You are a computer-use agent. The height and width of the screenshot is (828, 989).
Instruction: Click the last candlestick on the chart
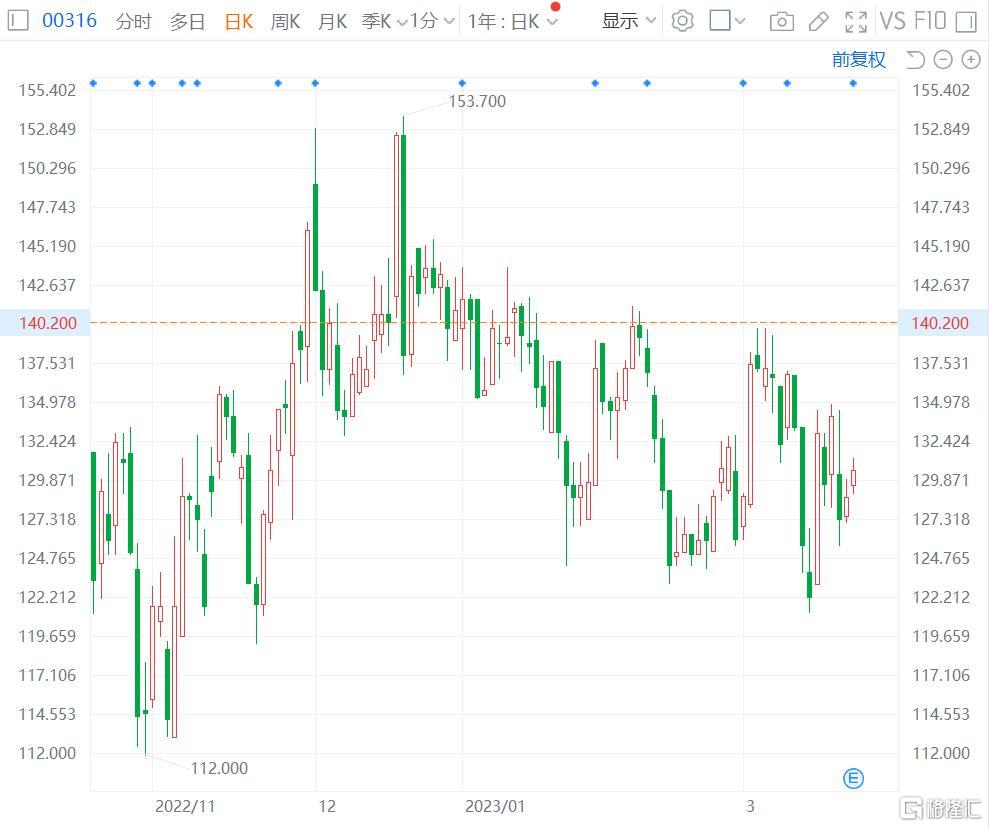pyautogui.click(x=853, y=477)
